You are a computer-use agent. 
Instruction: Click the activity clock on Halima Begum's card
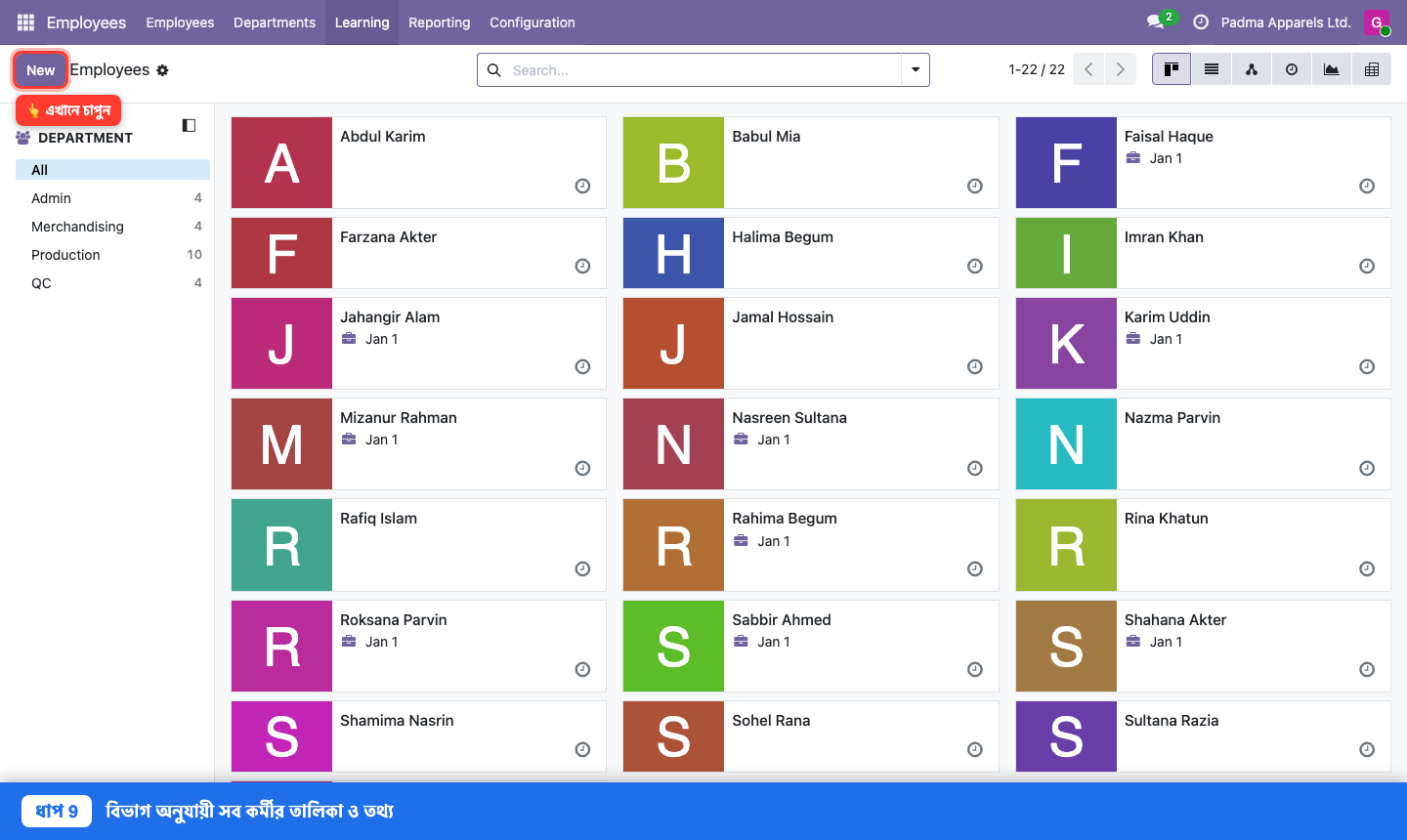pos(975,266)
